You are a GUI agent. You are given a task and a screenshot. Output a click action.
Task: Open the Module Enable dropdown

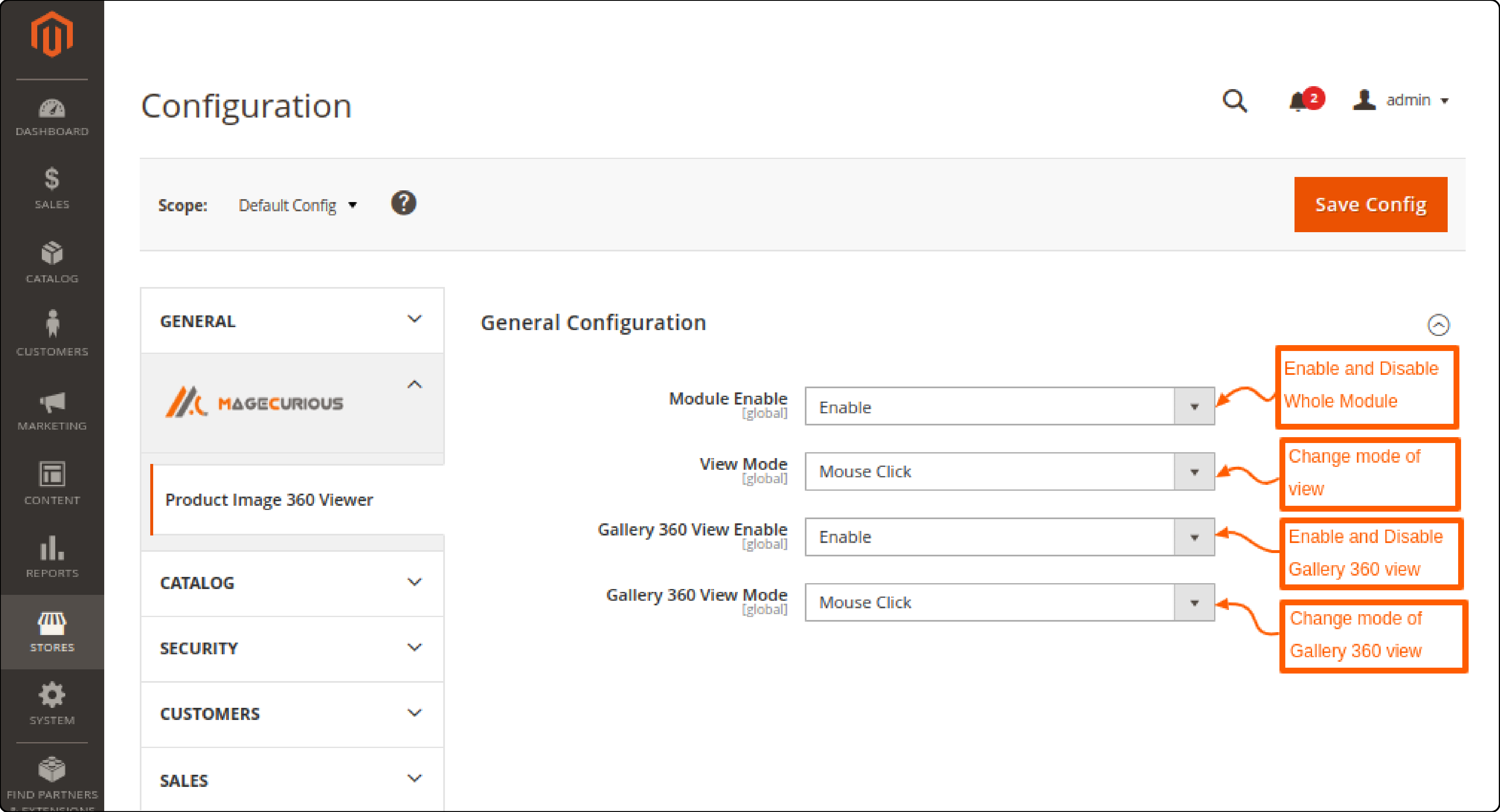click(1194, 406)
